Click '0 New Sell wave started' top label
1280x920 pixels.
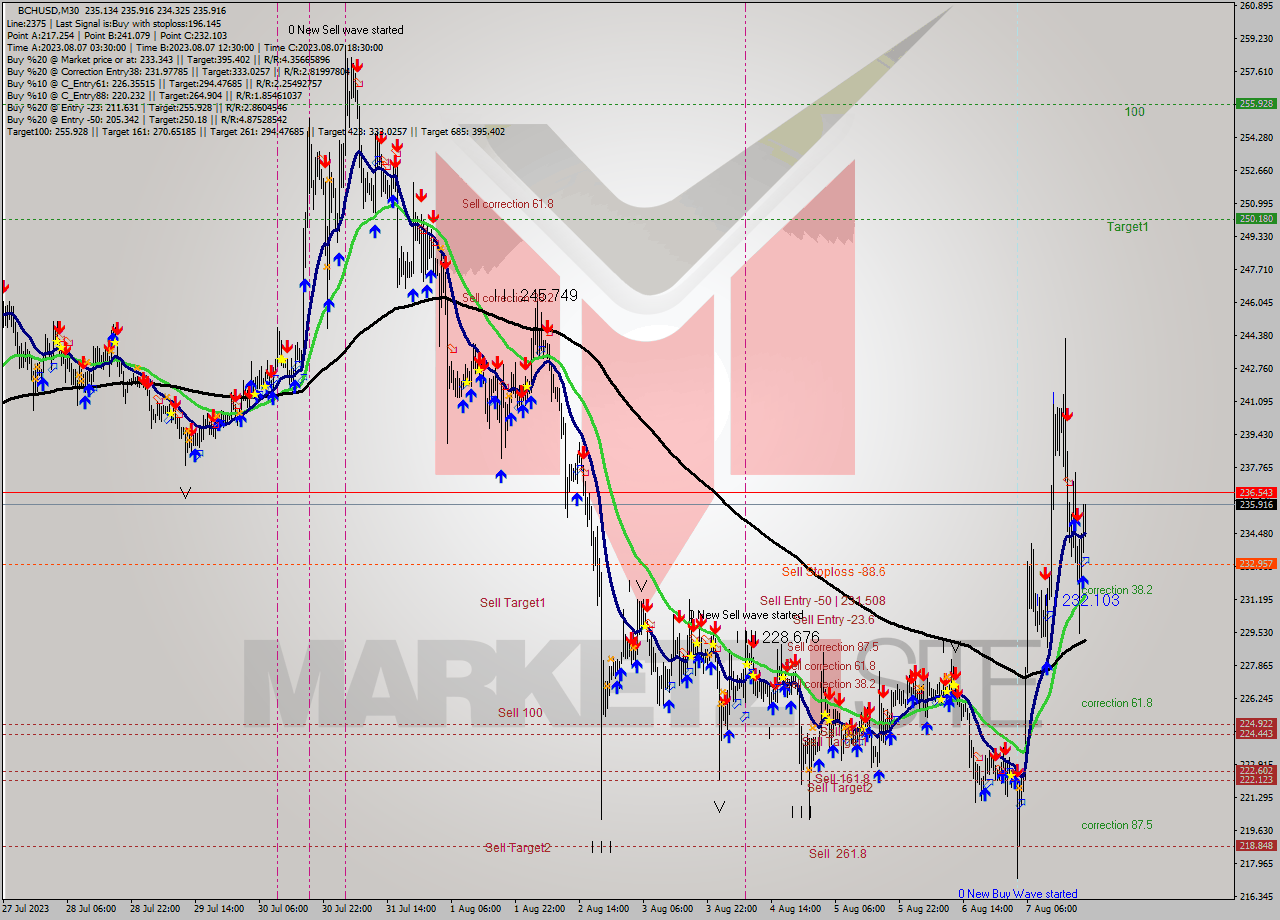346,30
